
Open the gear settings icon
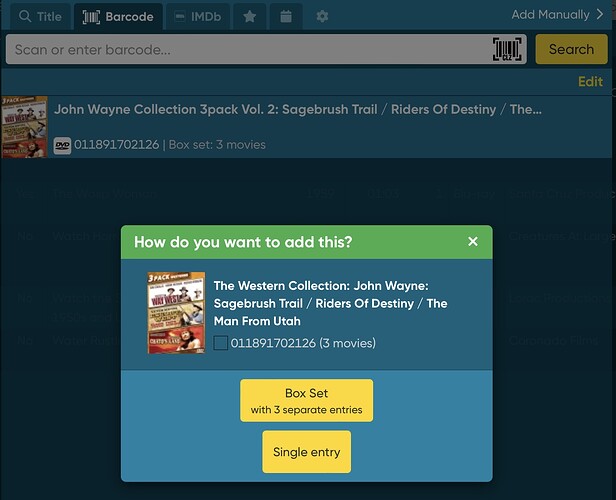coord(321,17)
